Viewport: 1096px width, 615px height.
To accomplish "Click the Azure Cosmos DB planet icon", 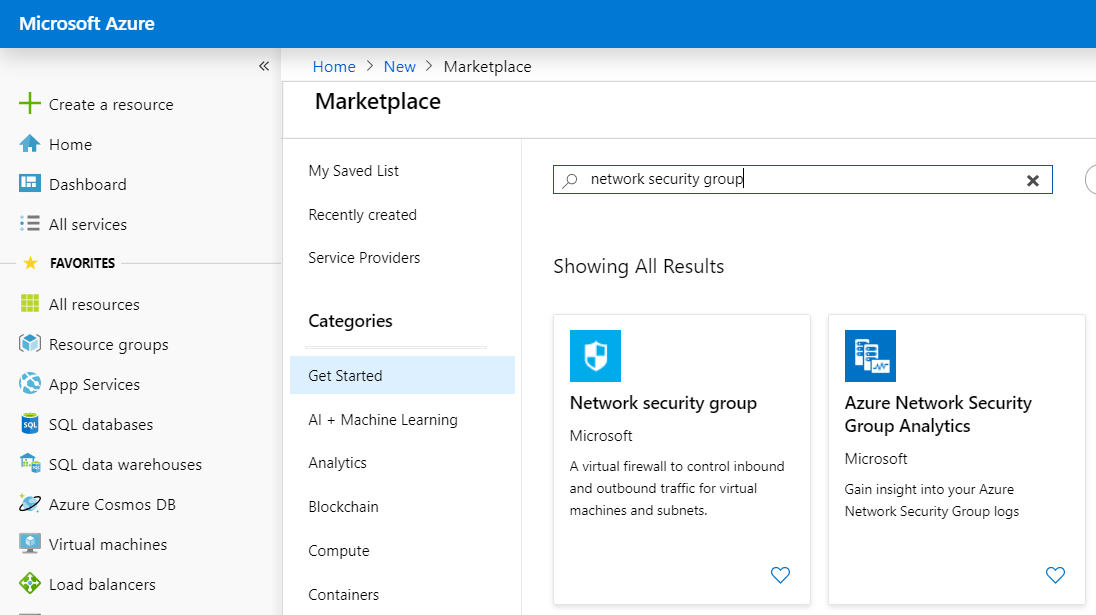I will point(29,503).
